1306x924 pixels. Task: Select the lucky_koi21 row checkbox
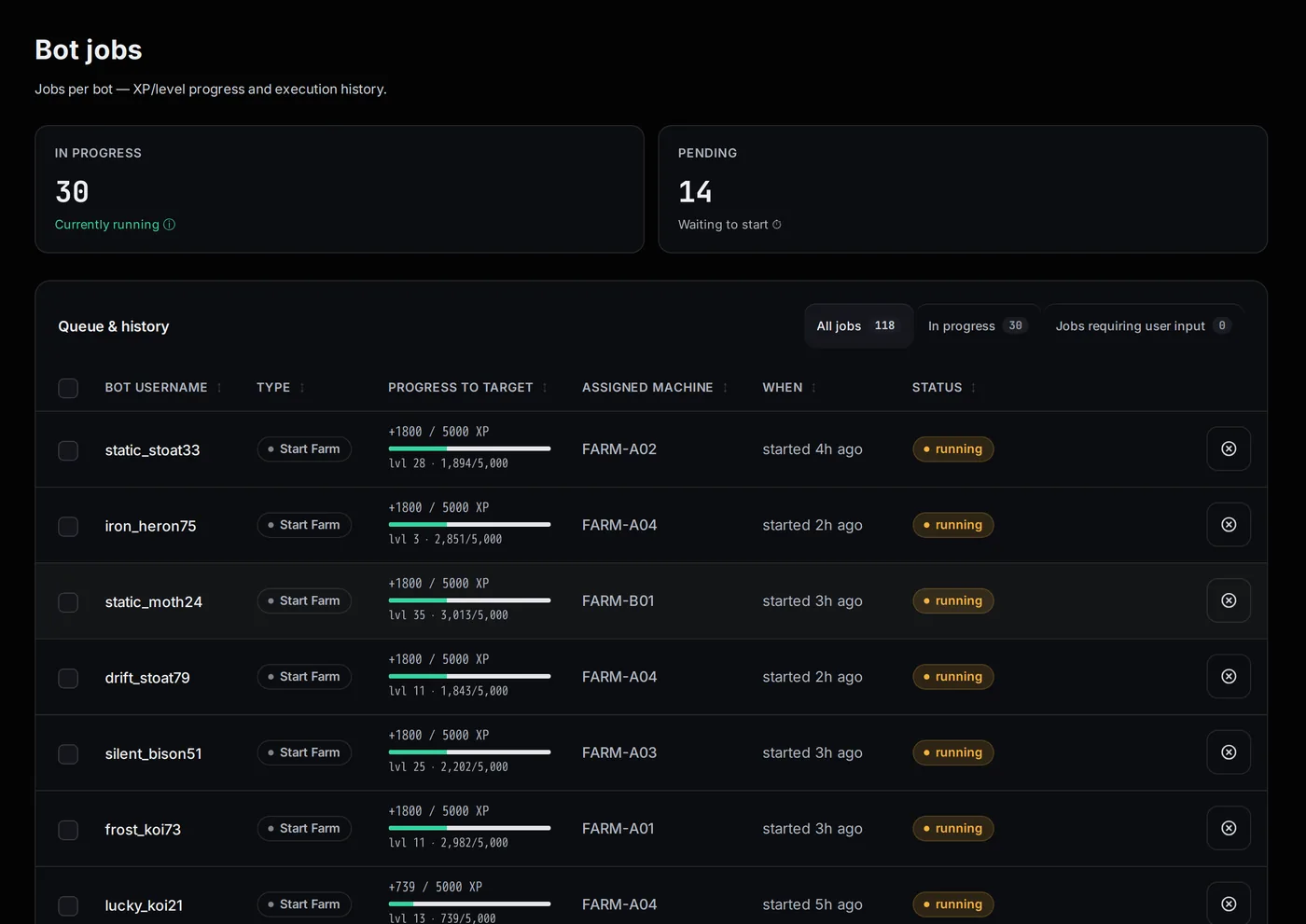(x=68, y=905)
